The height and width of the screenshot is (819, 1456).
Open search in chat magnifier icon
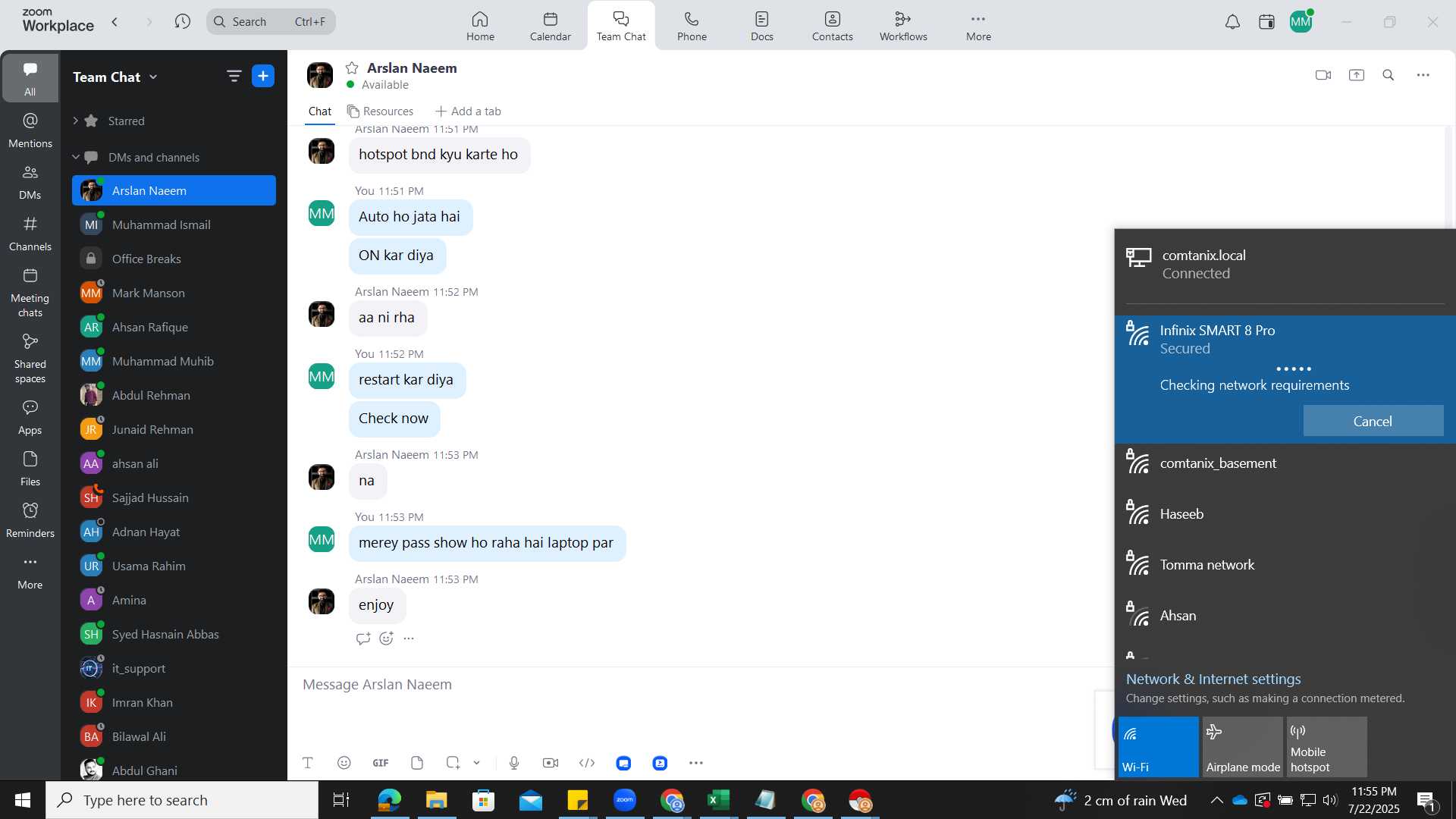point(1389,75)
